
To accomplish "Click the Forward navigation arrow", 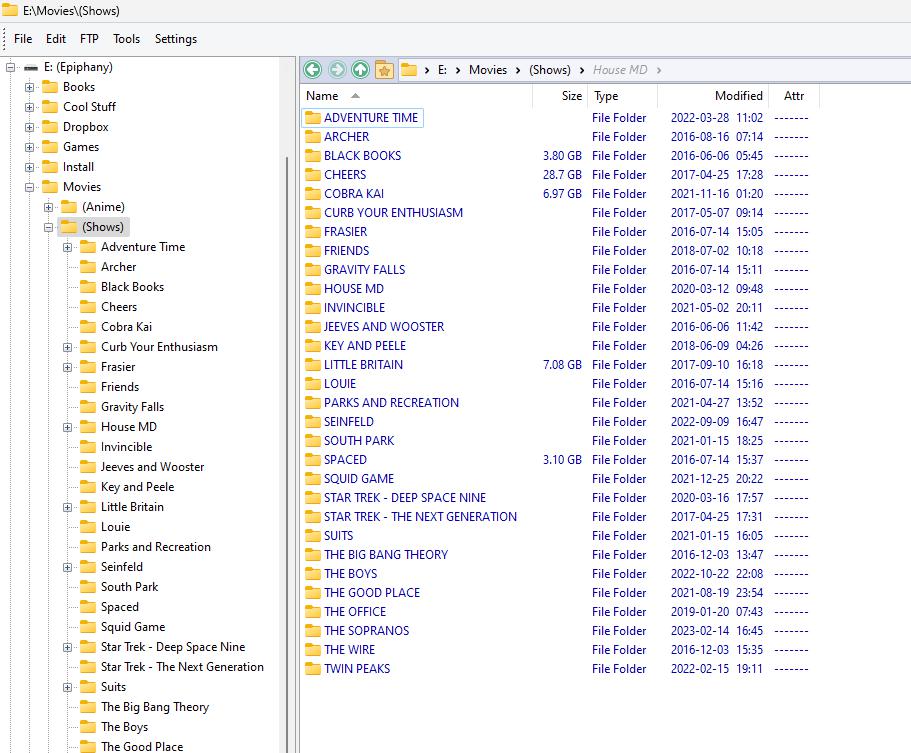I will 336,69.
